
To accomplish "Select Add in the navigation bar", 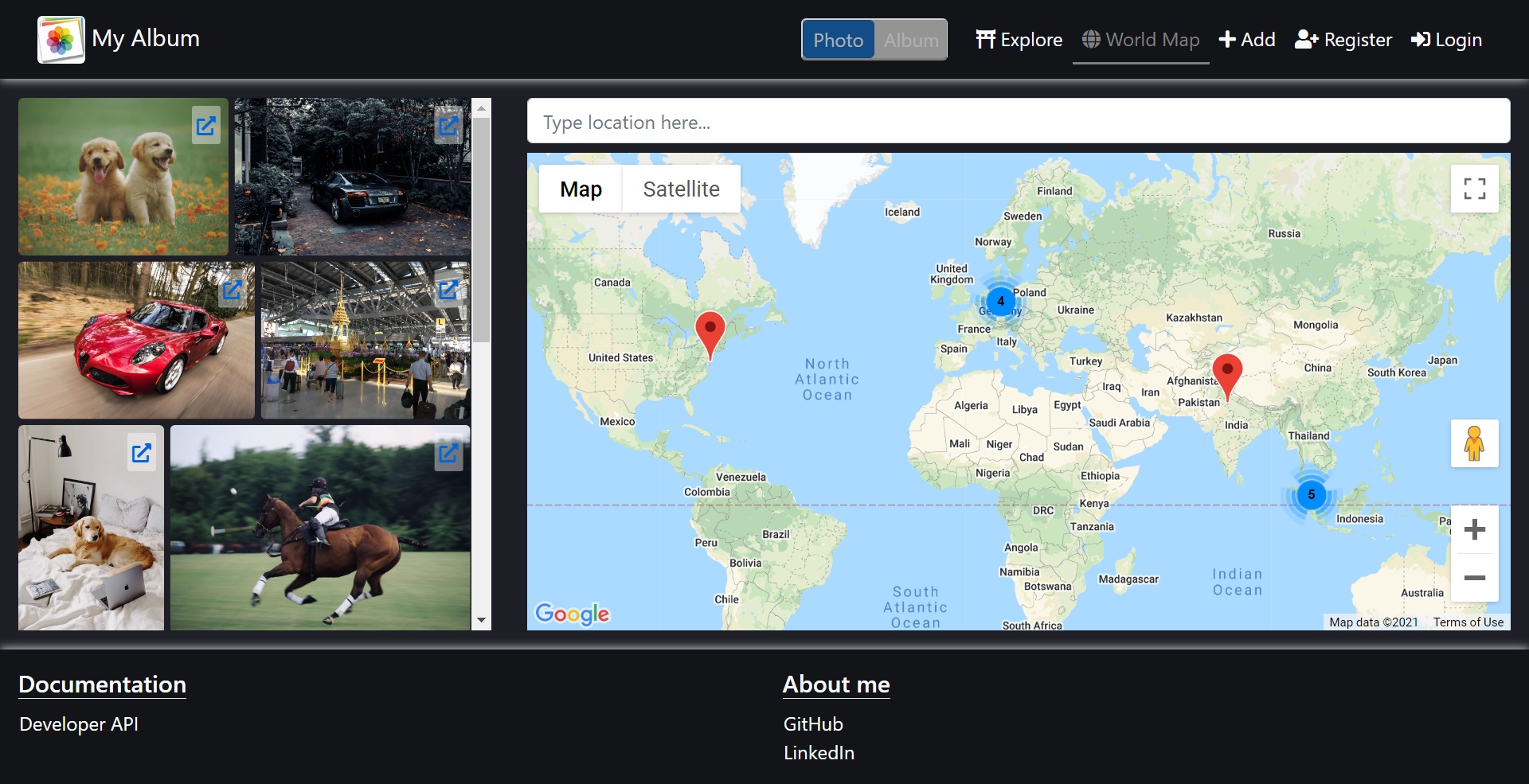I will 1247,40.
